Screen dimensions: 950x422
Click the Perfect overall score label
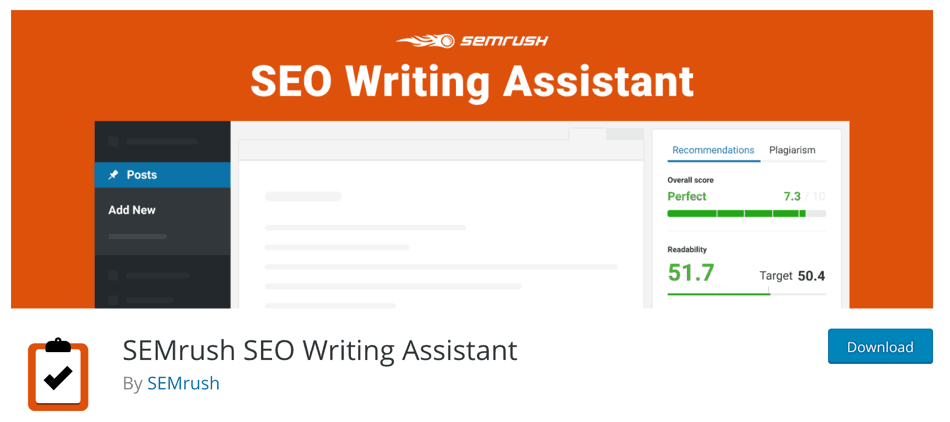[x=686, y=196]
